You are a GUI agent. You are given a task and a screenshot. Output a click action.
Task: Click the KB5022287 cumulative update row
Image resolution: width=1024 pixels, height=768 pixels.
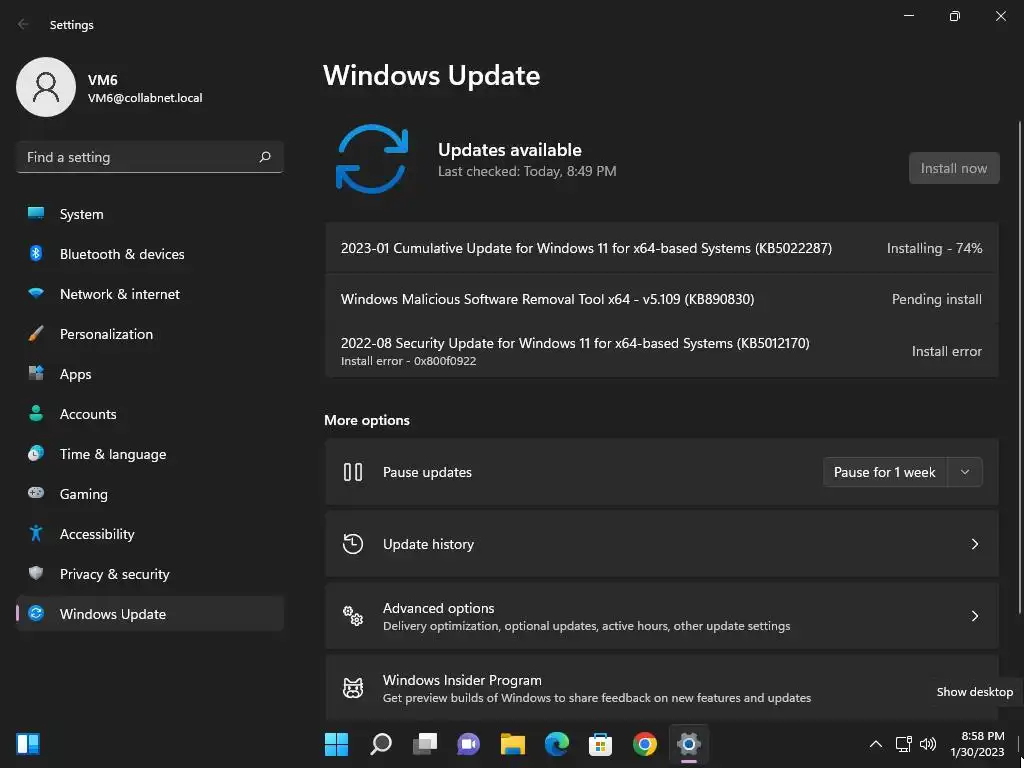pyautogui.click(x=662, y=248)
